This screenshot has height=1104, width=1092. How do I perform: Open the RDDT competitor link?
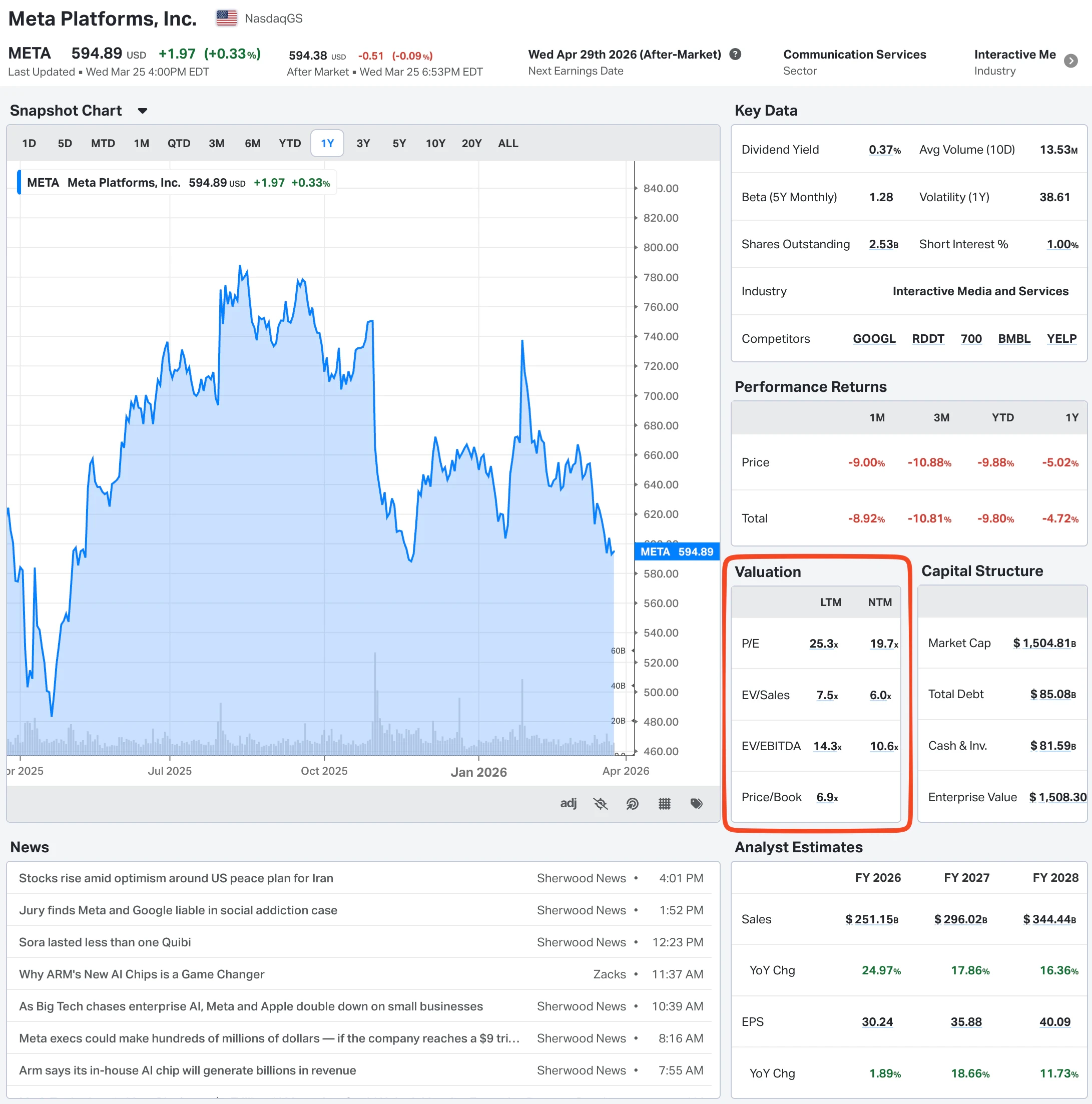click(x=927, y=338)
